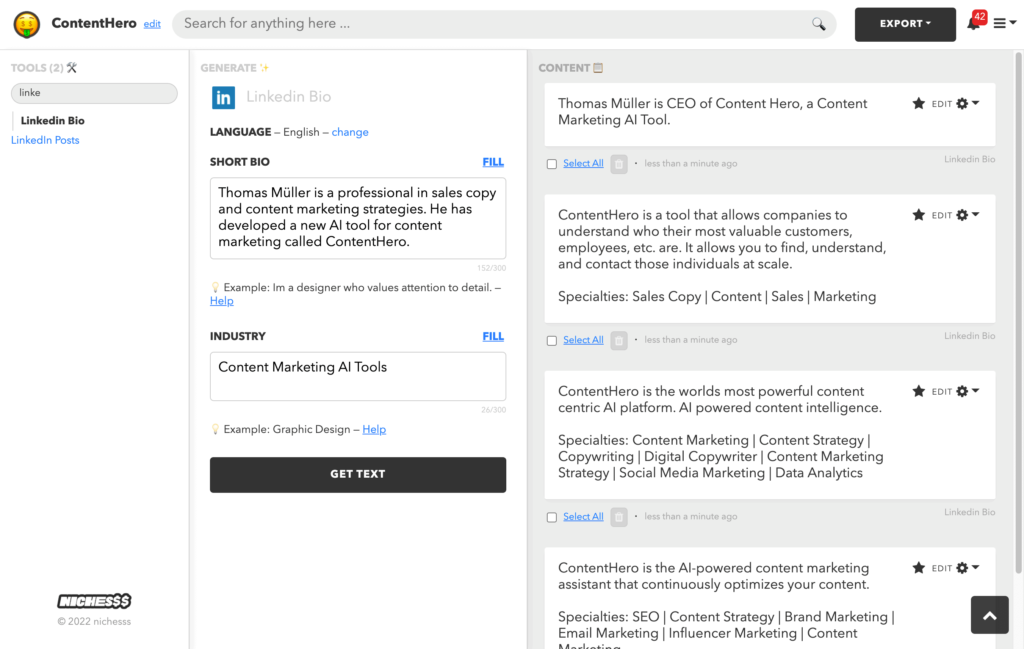Change the language from English
Viewport: 1024px width, 649px height.
[350, 132]
